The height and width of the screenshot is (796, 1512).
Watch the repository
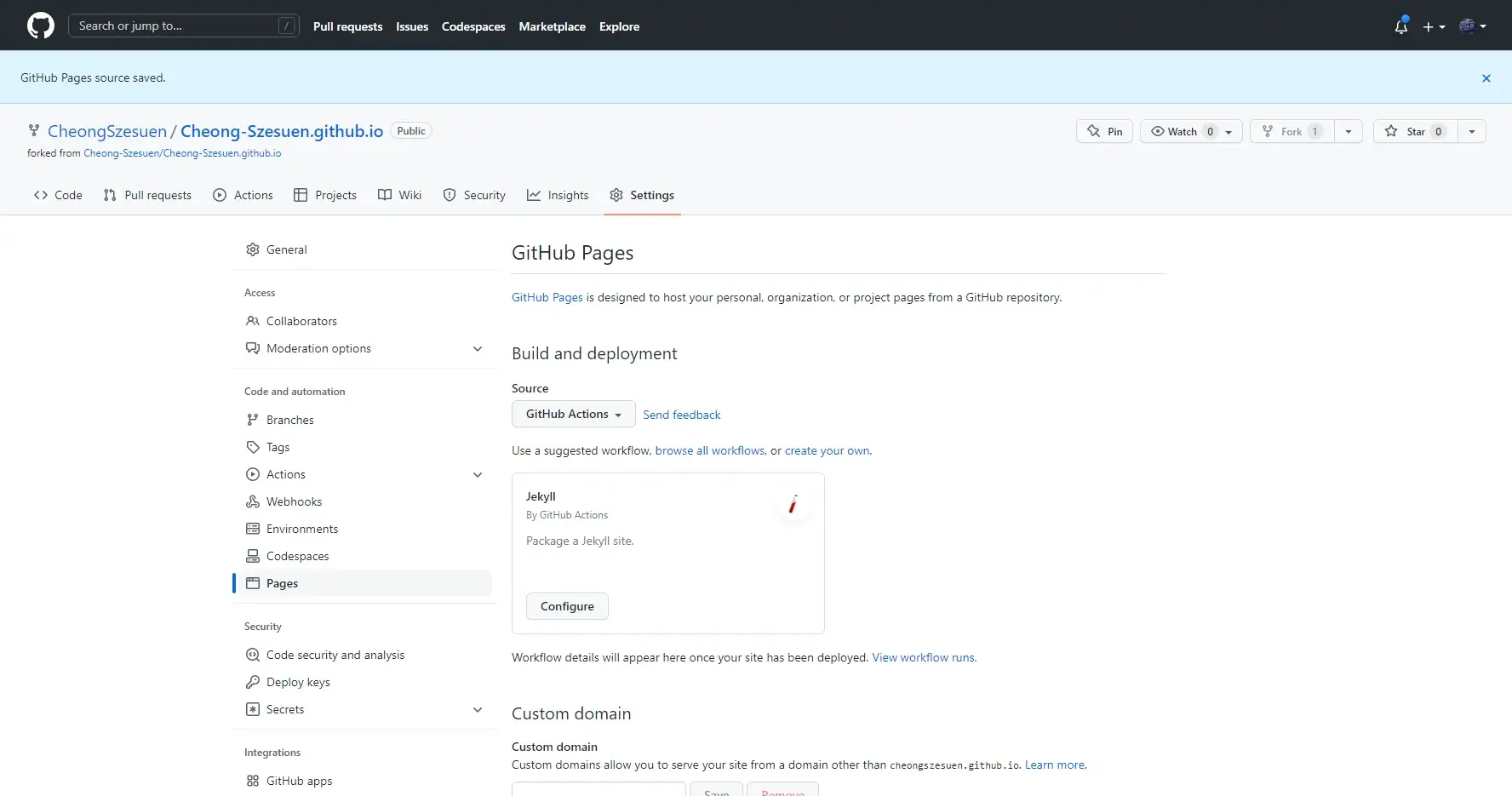tap(1183, 131)
